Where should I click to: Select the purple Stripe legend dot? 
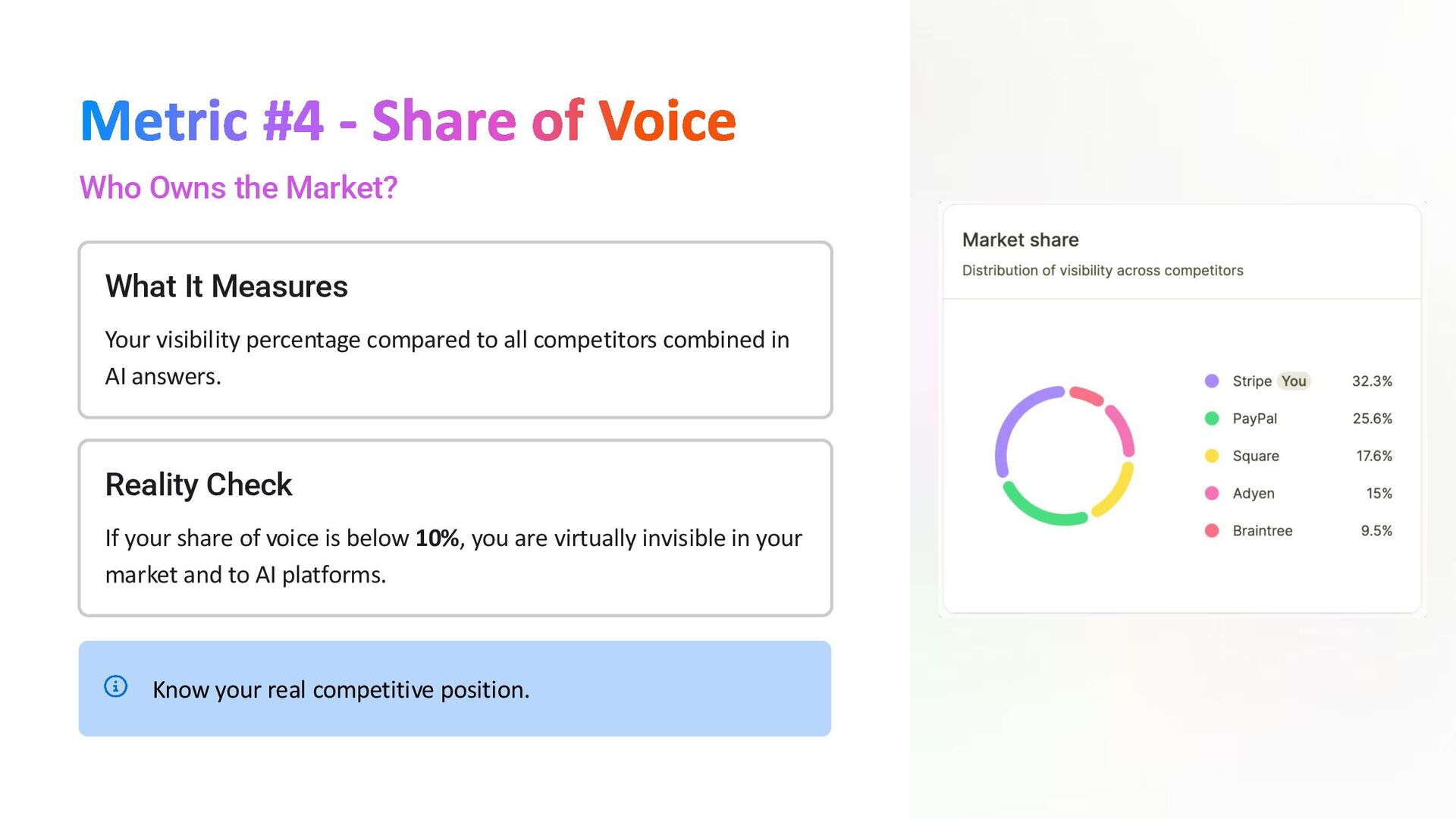[1212, 381]
